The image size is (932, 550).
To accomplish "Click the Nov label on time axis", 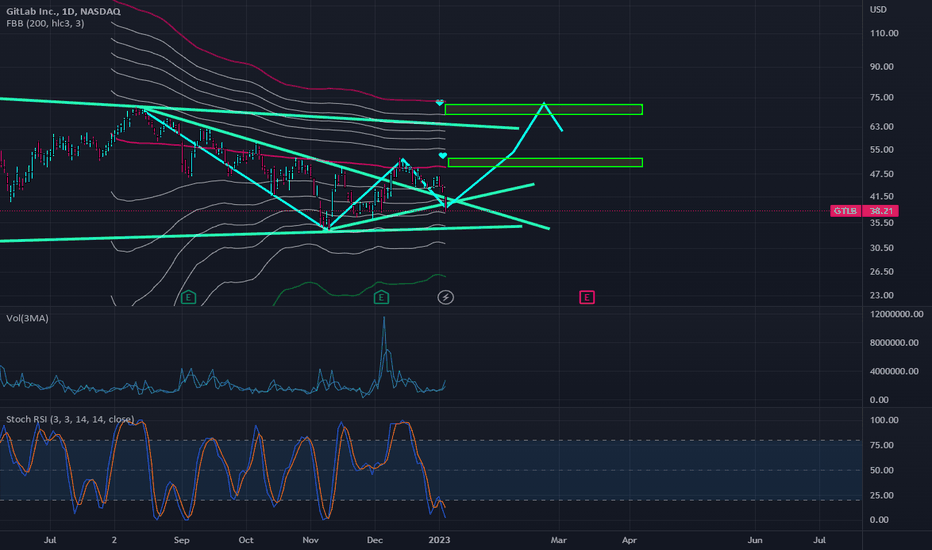I will coord(310,540).
